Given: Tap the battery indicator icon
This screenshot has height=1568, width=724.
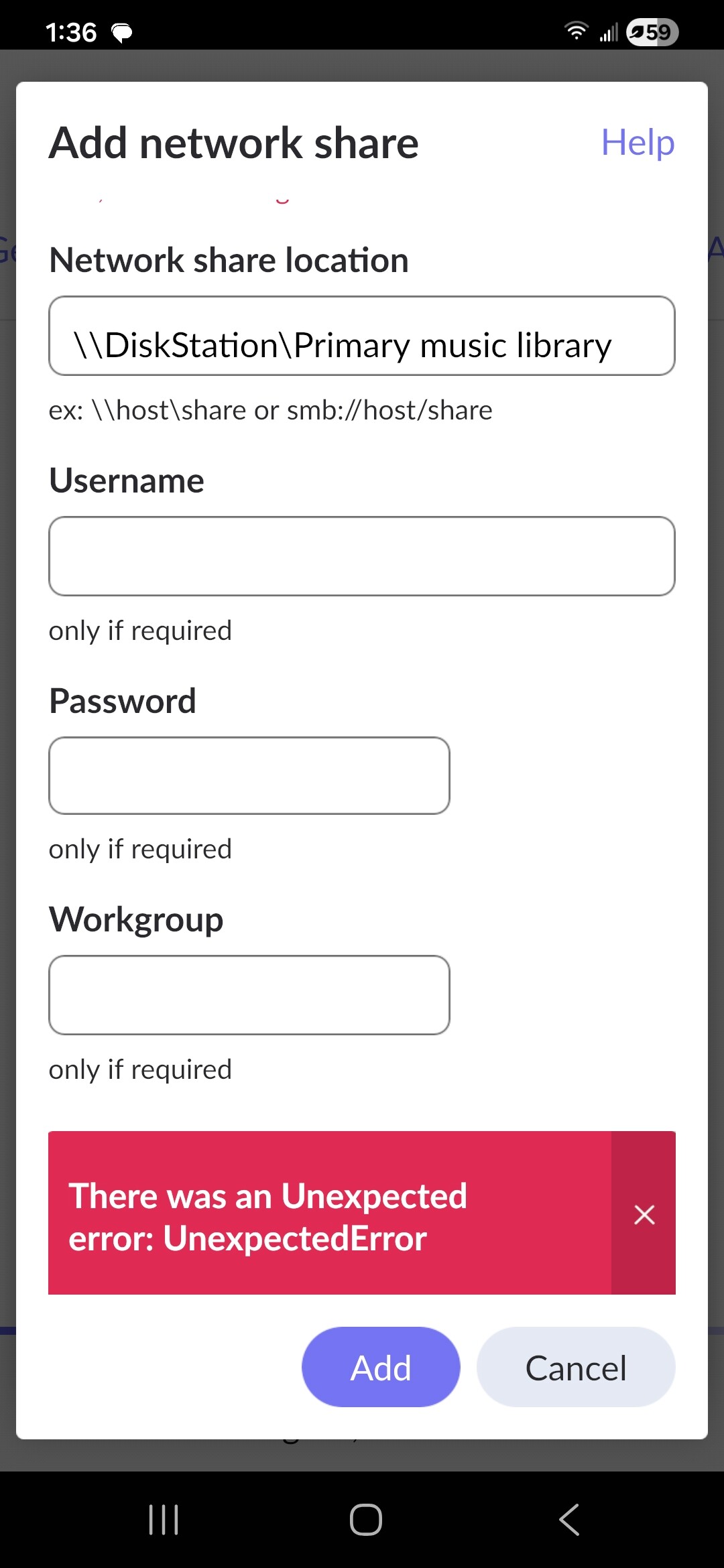Looking at the screenshot, I should coord(652,32).
